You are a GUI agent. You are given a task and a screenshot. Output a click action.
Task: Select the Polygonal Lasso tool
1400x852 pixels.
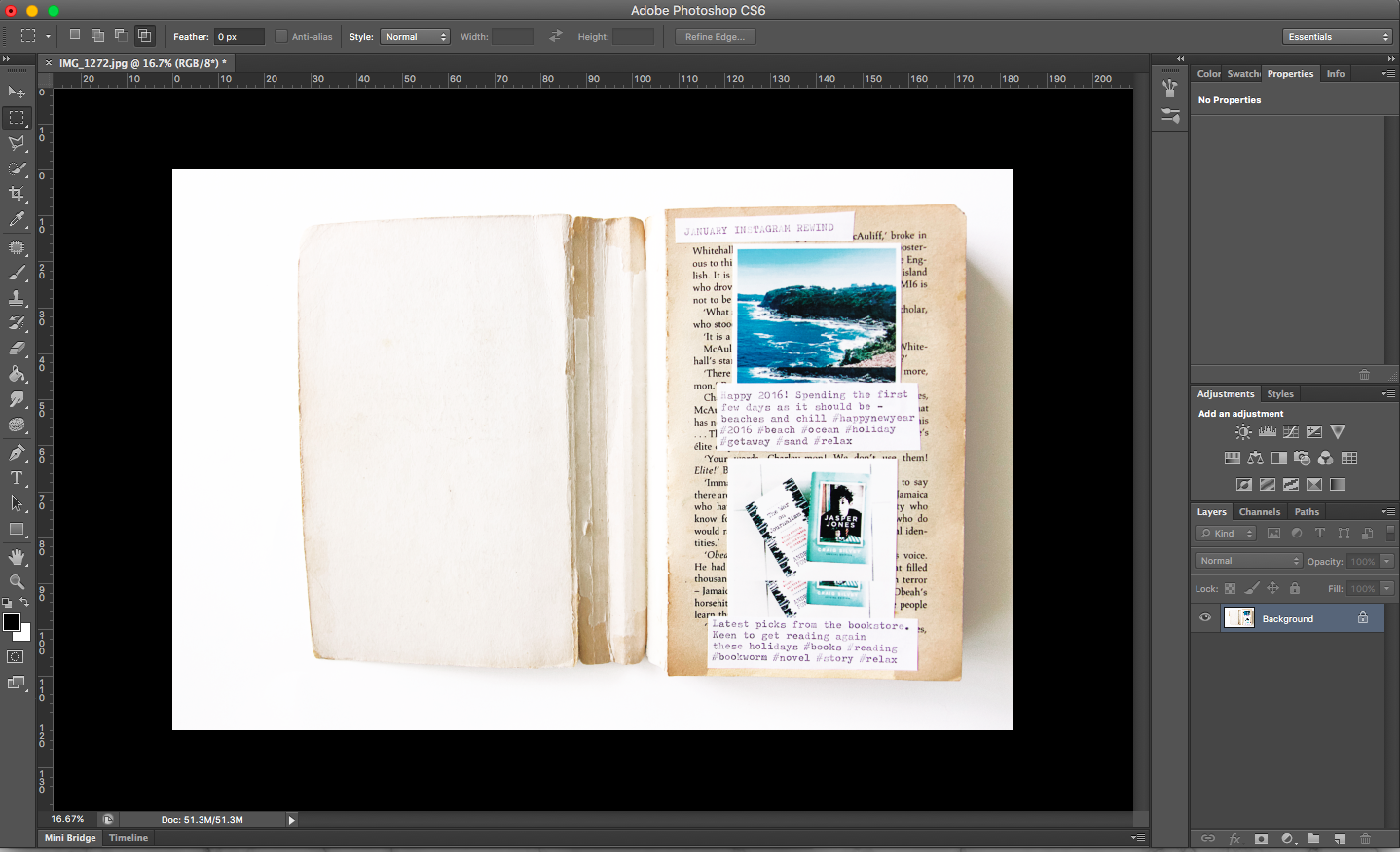tap(17, 143)
